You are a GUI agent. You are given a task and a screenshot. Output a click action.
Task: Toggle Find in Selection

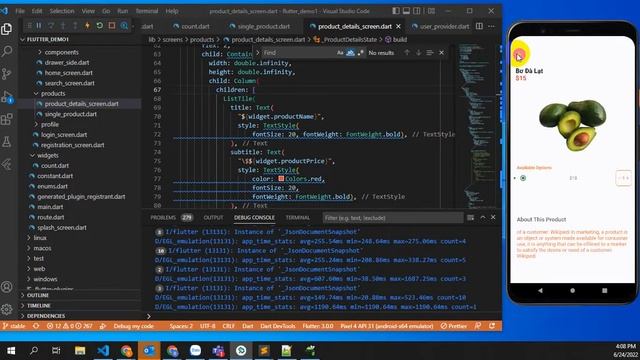click(x=430, y=53)
